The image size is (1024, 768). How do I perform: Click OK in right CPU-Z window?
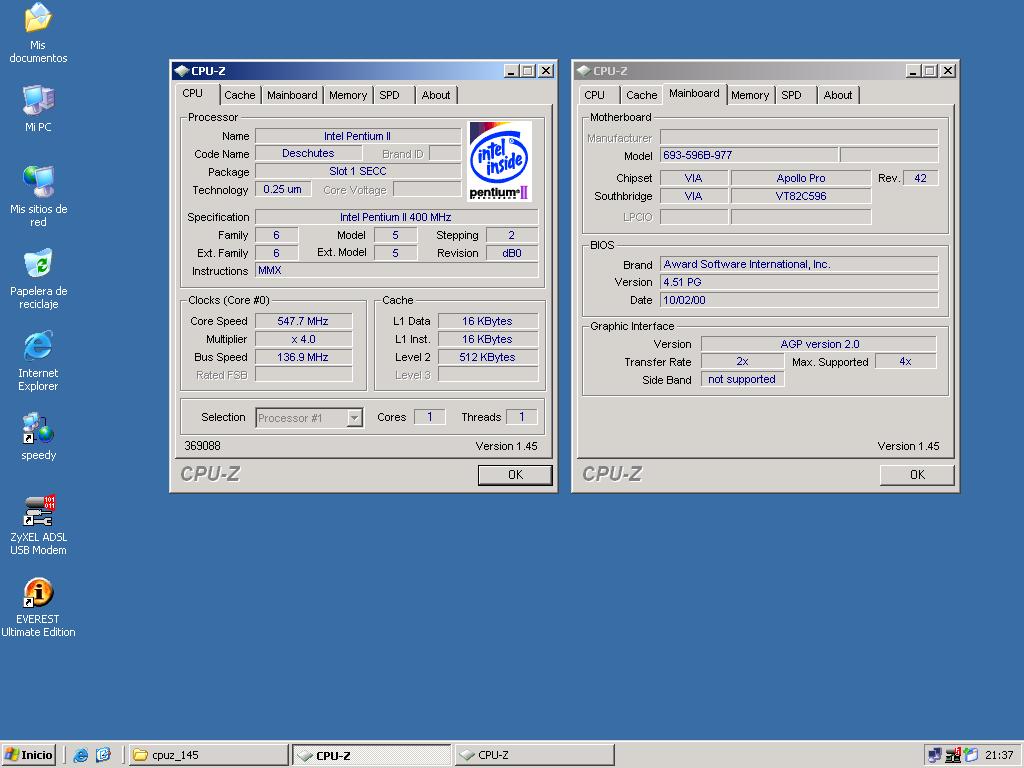tap(917, 475)
